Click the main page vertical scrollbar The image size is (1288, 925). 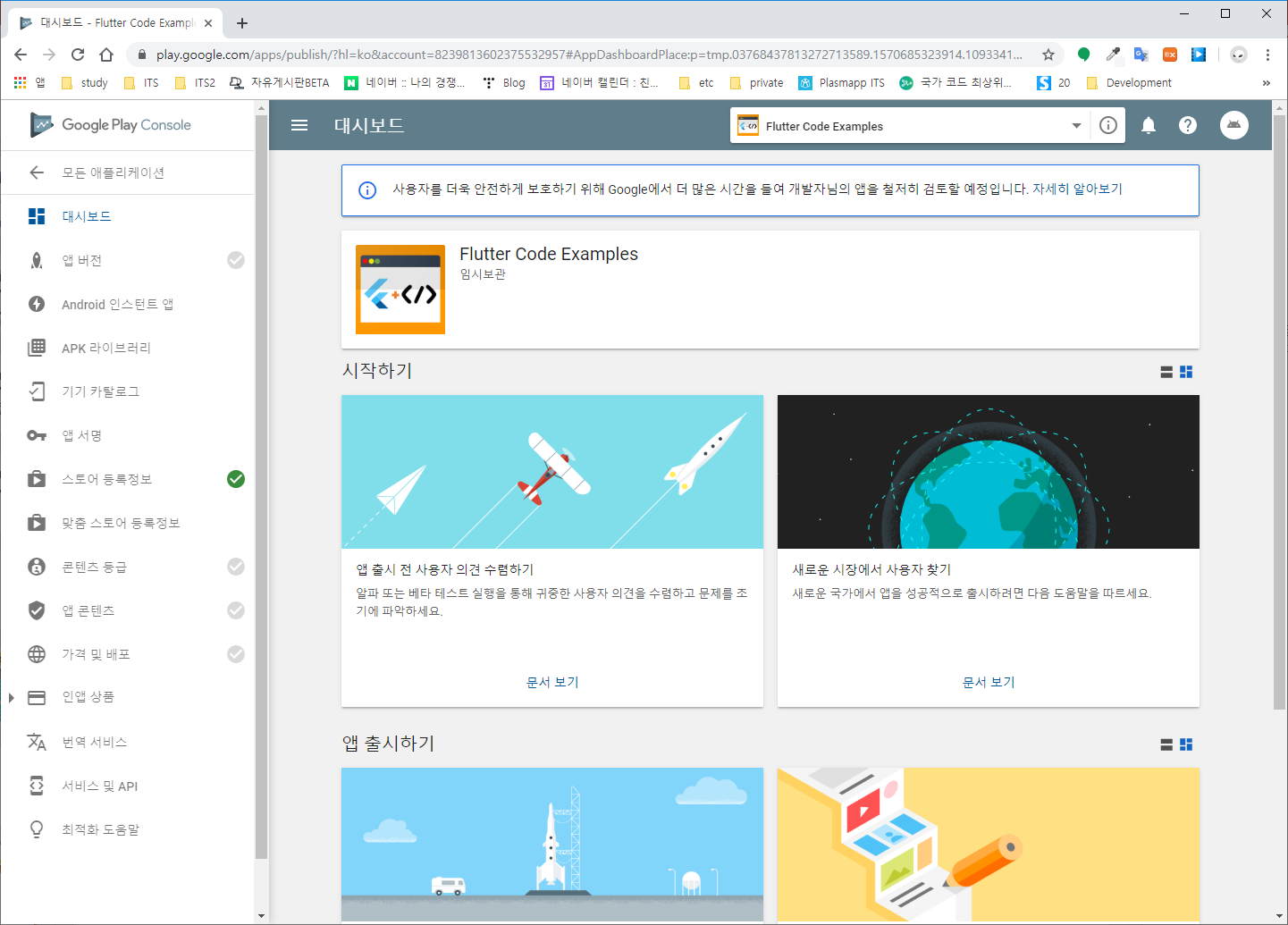click(x=1279, y=411)
